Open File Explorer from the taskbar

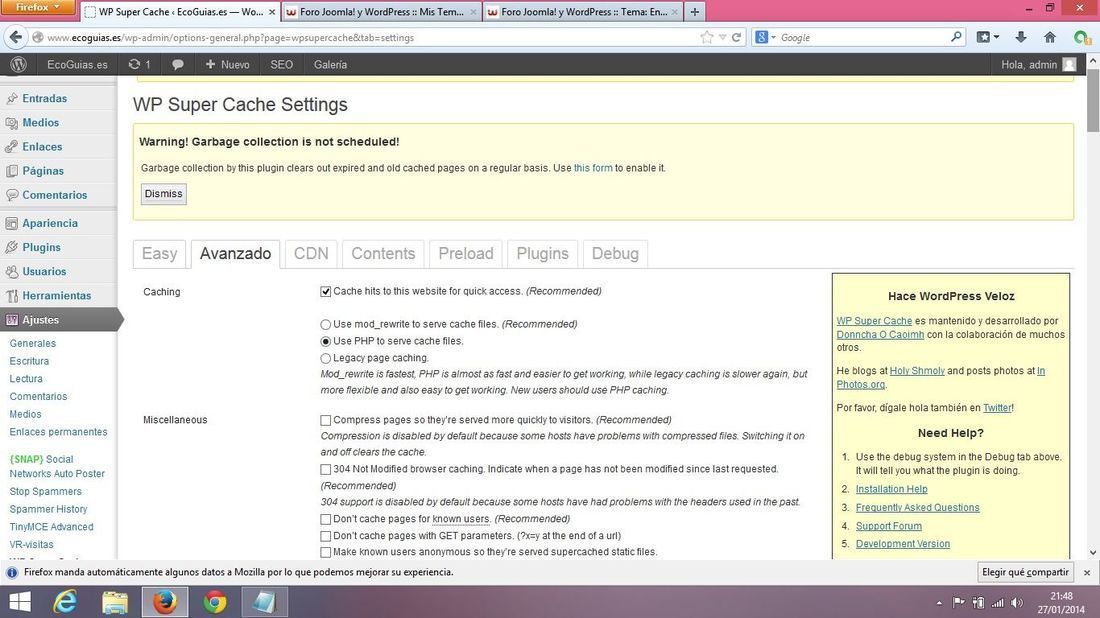(114, 602)
